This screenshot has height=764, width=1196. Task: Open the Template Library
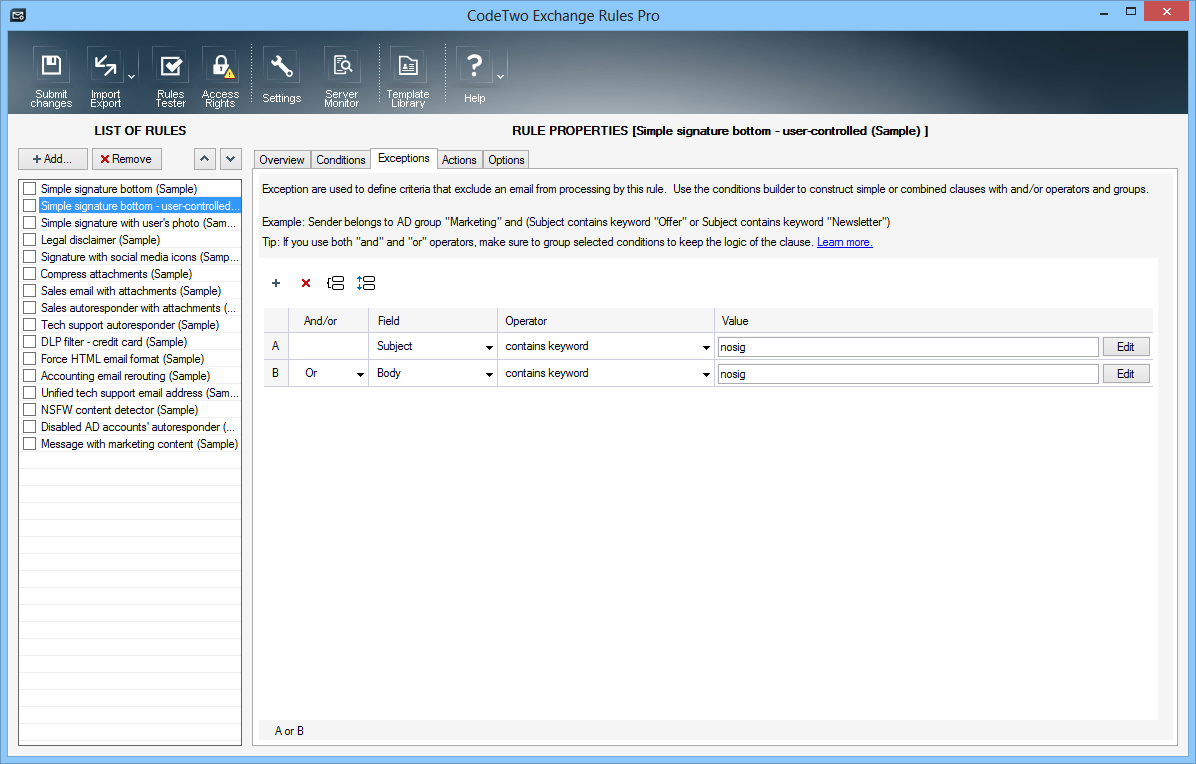point(408,78)
